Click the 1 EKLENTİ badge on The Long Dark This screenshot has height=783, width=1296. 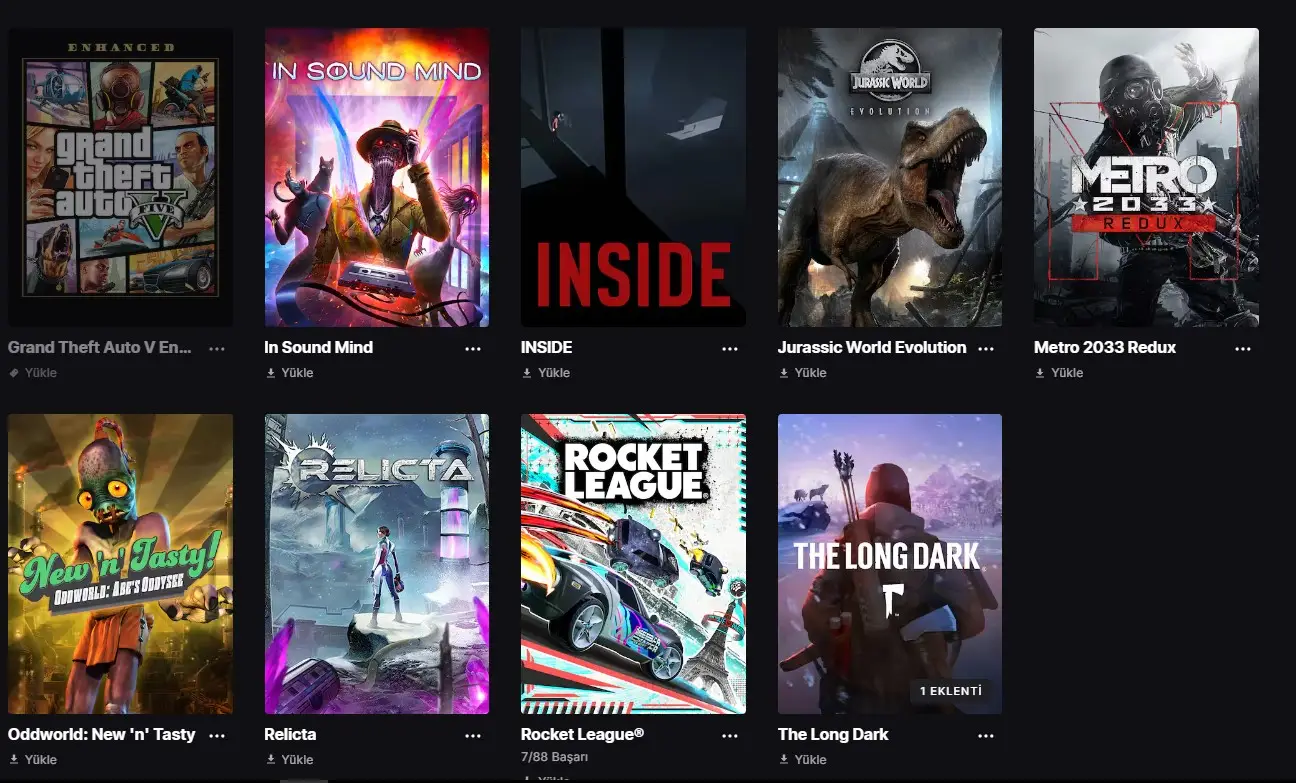coord(951,691)
